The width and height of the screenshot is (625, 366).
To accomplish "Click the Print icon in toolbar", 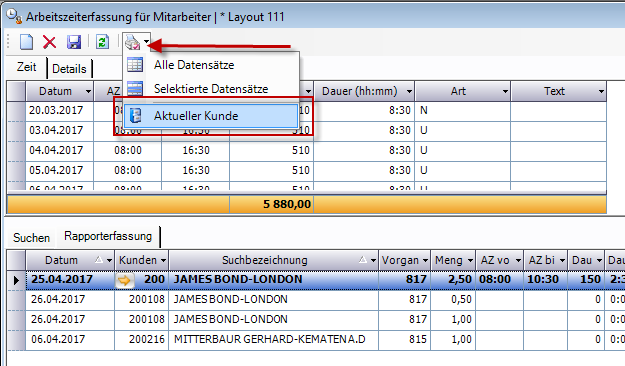I will (x=132, y=42).
